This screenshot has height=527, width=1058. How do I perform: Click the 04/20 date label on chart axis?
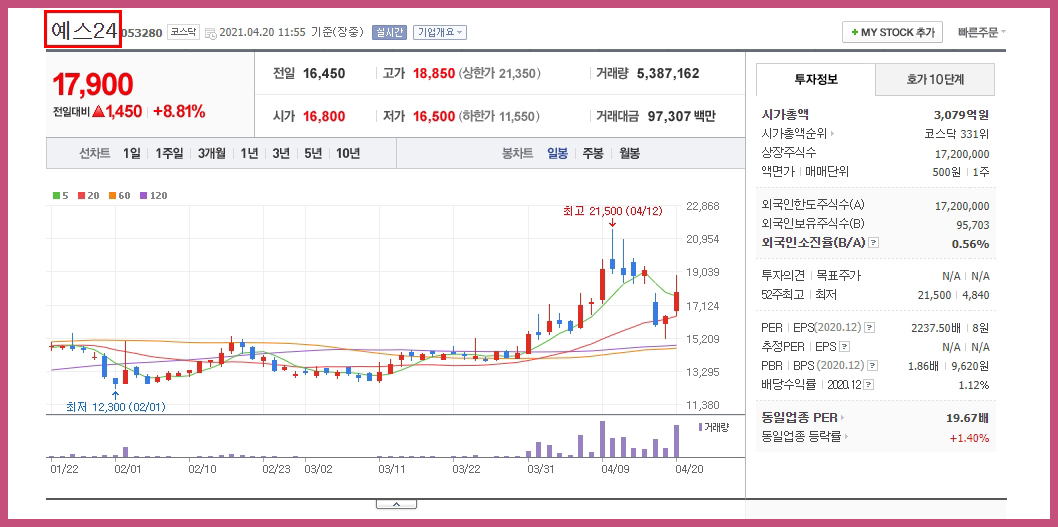(x=688, y=468)
